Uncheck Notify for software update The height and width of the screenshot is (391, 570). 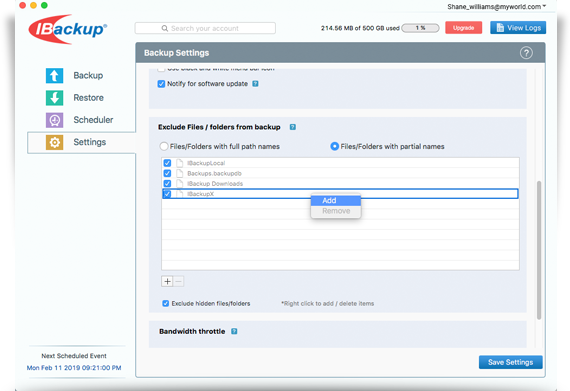click(161, 84)
